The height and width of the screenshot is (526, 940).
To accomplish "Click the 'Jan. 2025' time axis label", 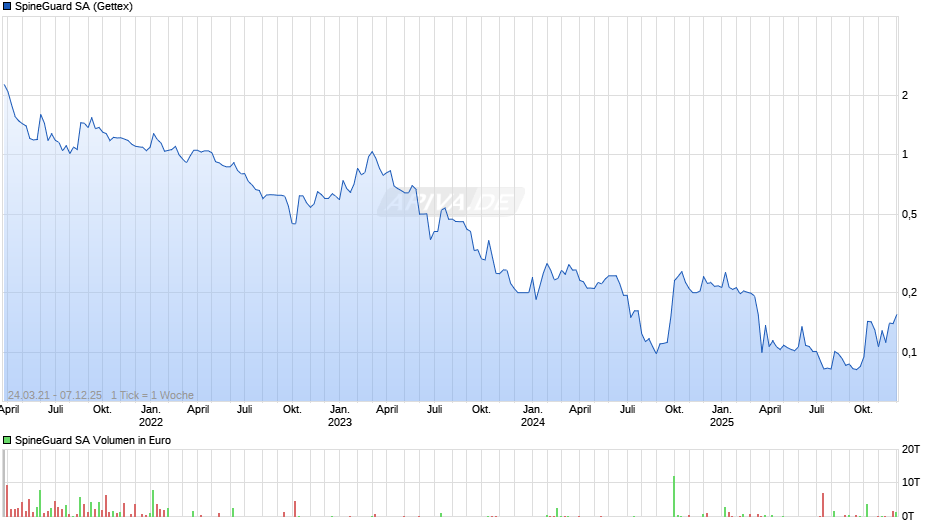I will 722,416.
